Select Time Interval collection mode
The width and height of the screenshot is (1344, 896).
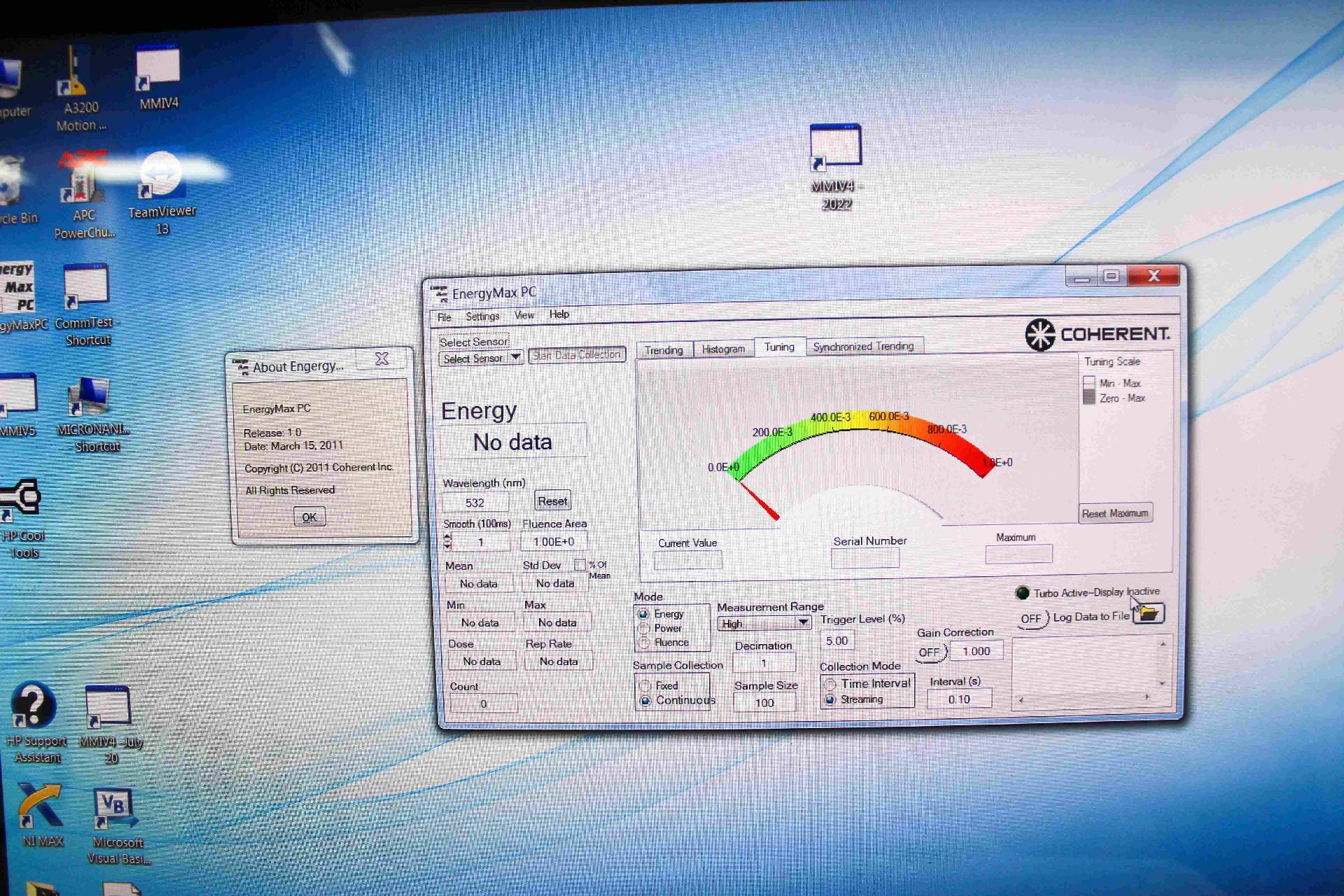830,684
